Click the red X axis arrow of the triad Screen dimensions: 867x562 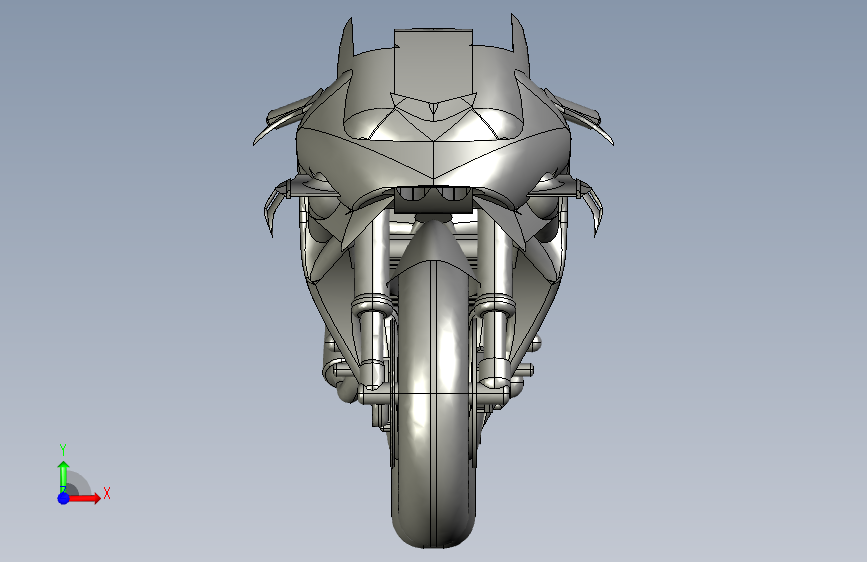tap(84, 498)
